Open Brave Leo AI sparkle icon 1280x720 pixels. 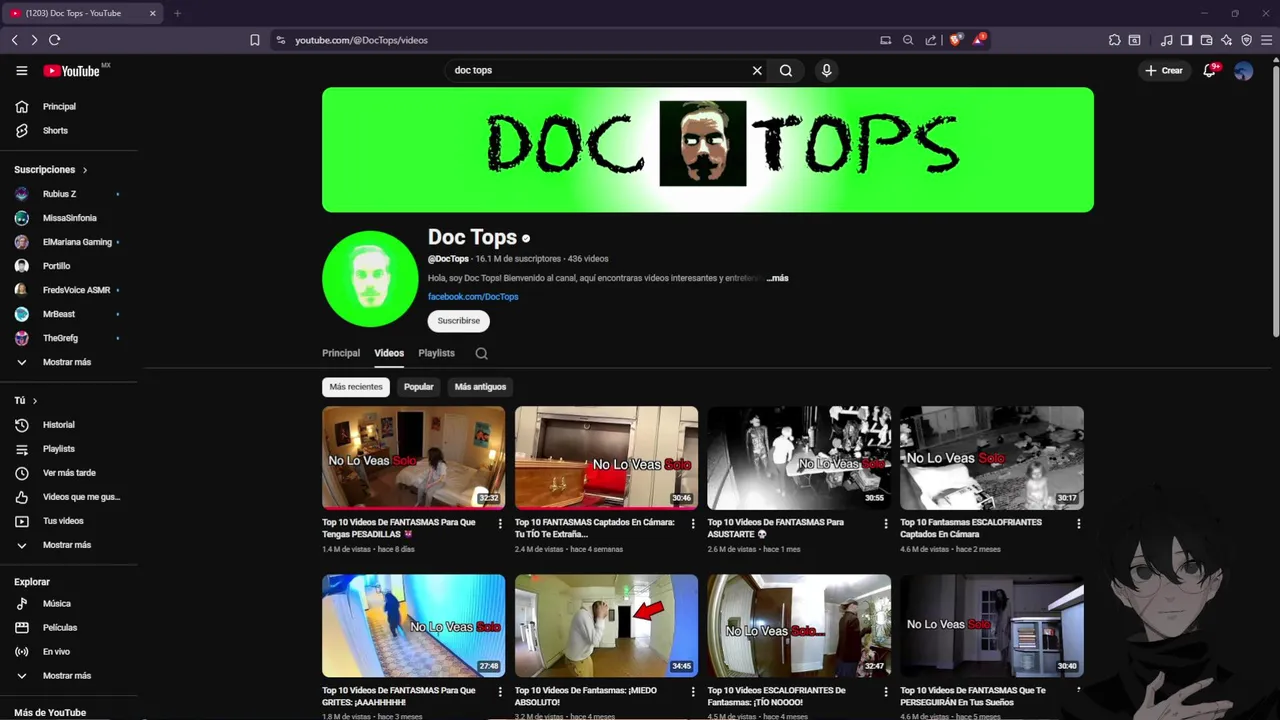click(x=1226, y=40)
